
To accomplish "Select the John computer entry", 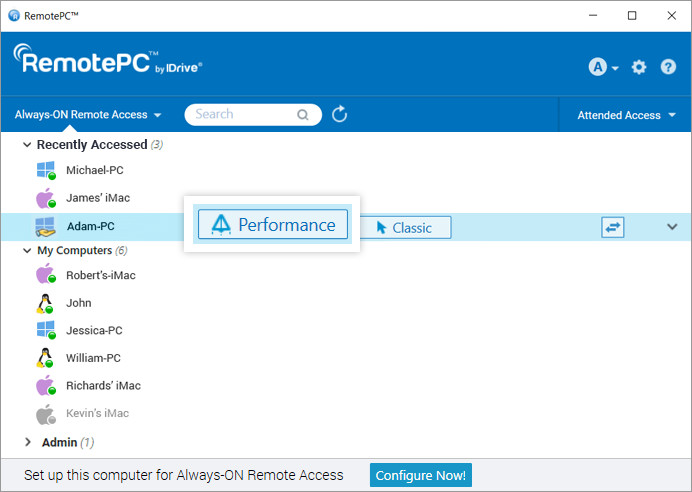I will click(79, 303).
